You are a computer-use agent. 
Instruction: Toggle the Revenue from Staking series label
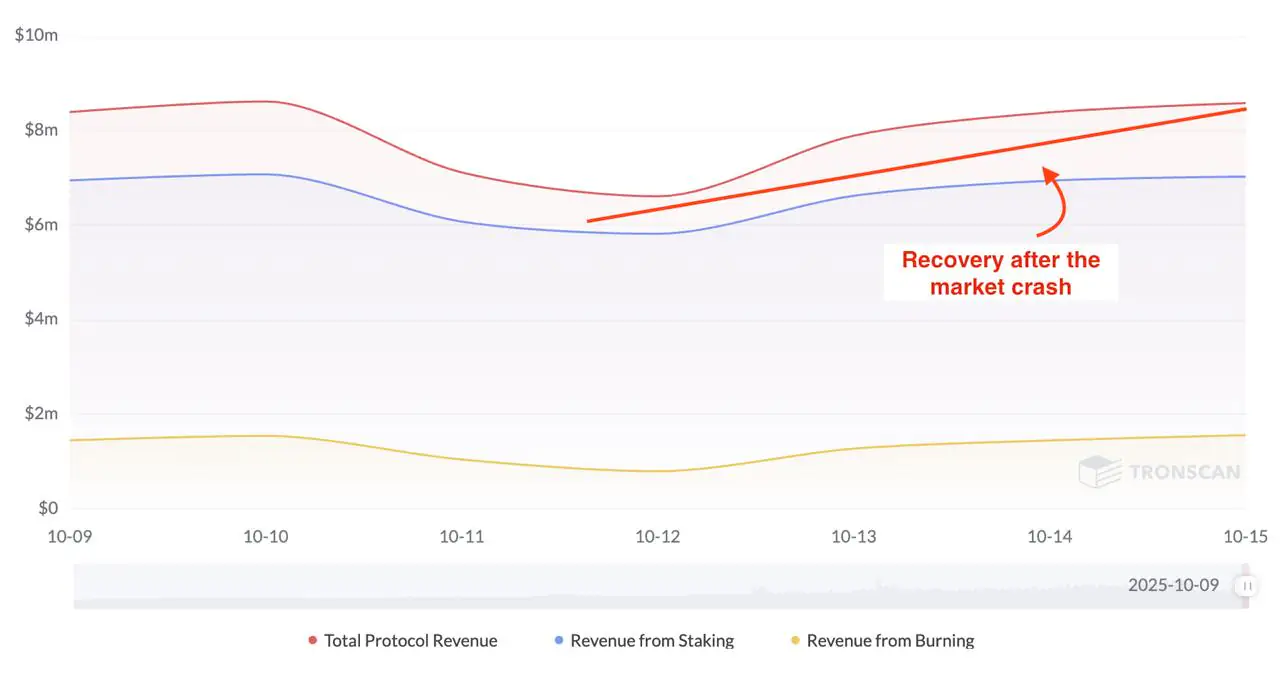tap(652, 641)
